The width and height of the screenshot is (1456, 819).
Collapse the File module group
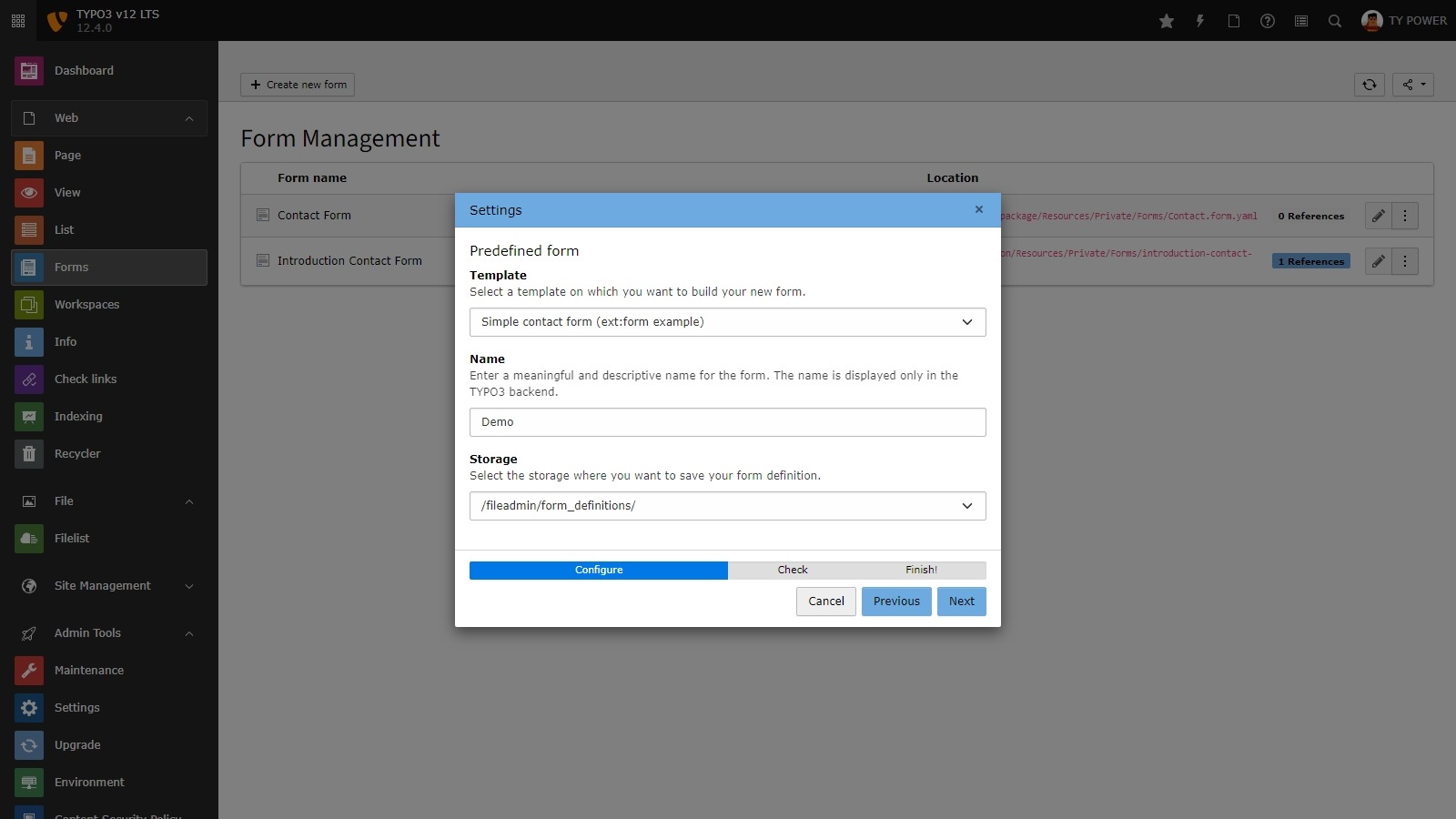pos(109,501)
